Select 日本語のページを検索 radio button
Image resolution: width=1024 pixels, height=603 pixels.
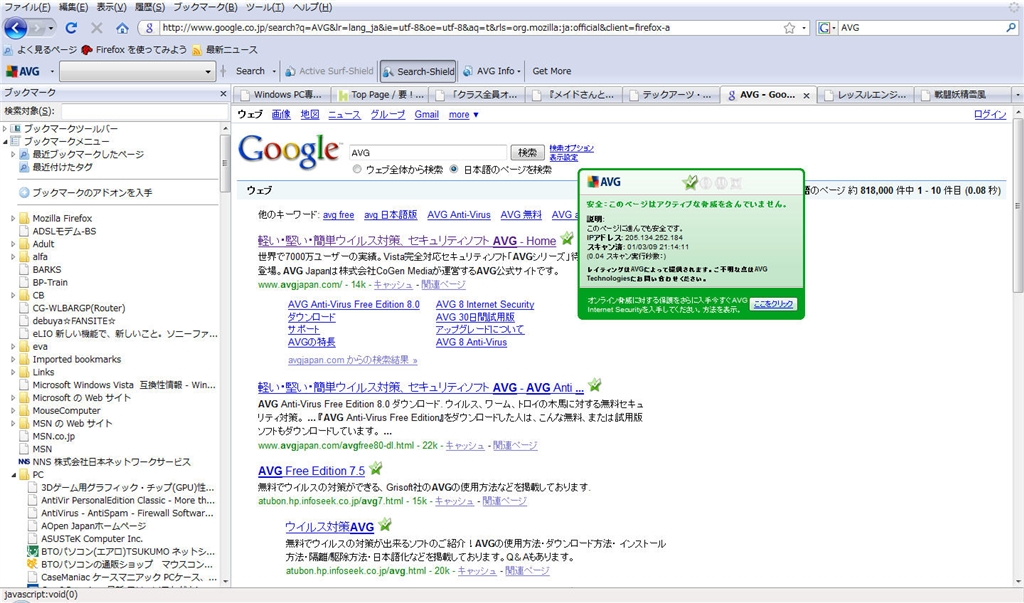coord(453,169)
